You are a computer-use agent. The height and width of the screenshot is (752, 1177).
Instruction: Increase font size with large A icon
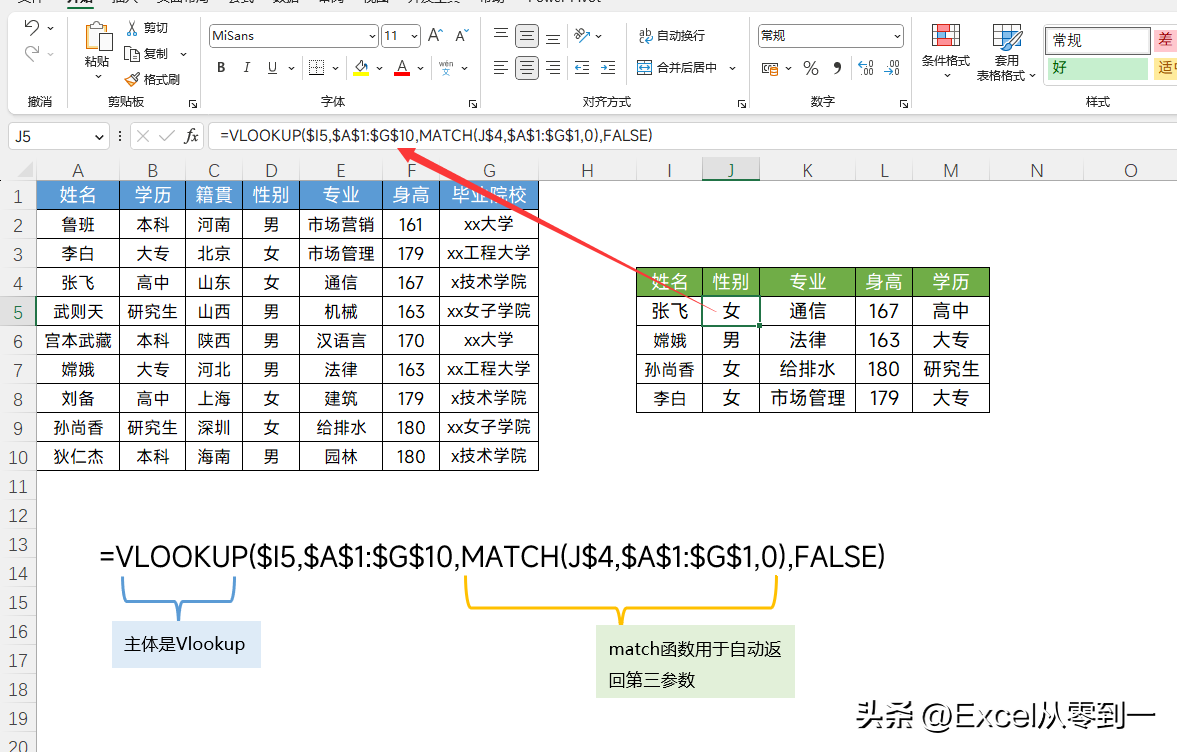[435, 35]
